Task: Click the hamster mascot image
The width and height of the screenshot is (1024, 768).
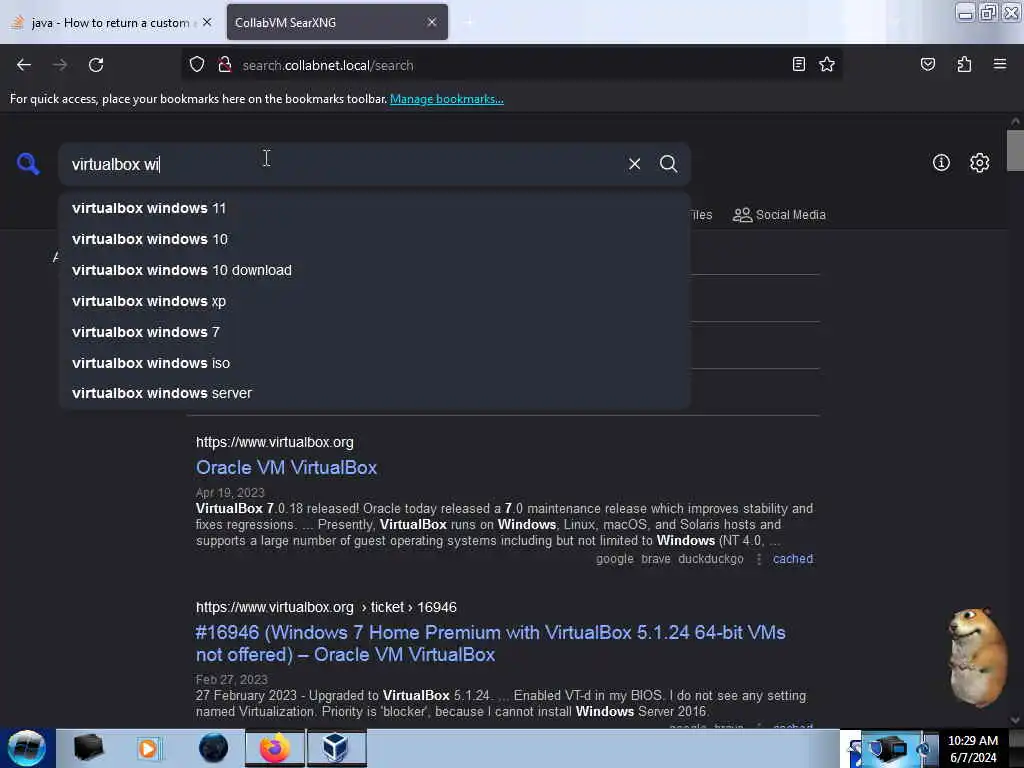Action: point(976,658)
